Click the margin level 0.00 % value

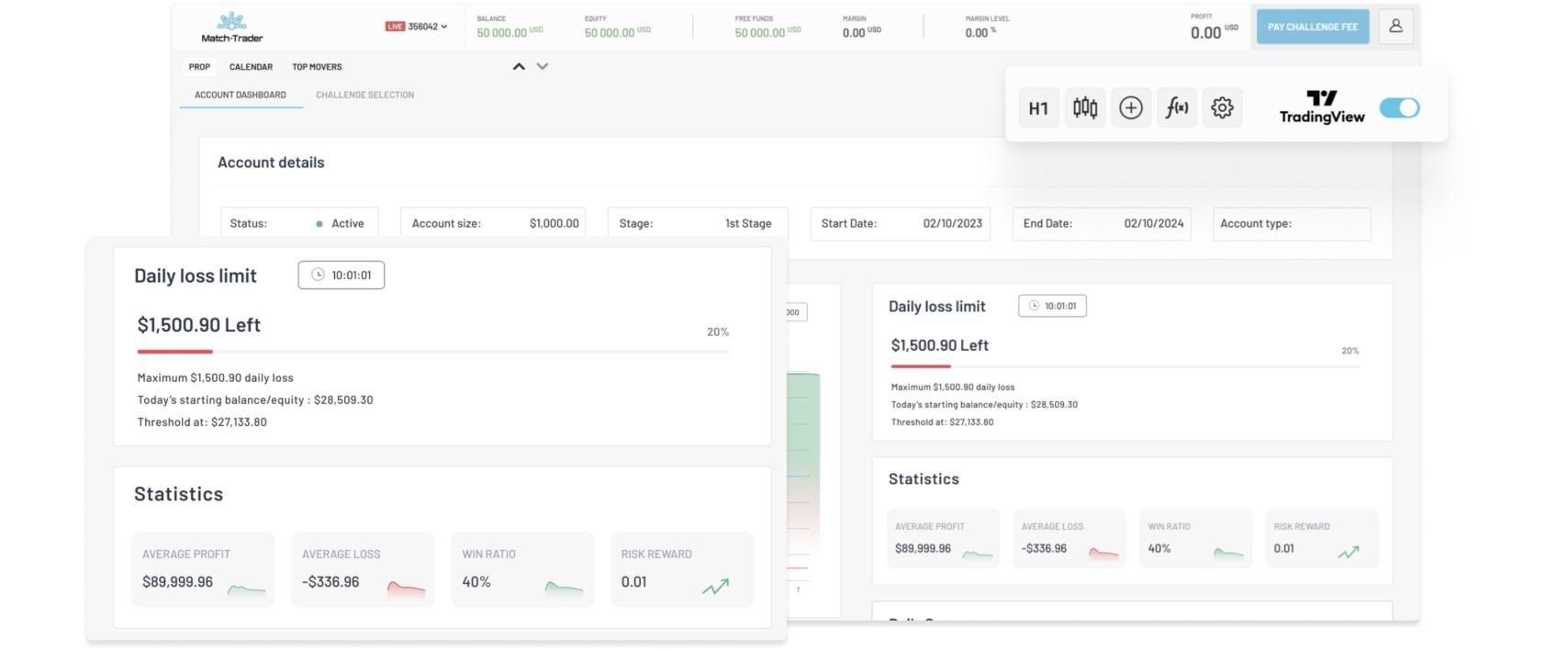tap(980, 32)
